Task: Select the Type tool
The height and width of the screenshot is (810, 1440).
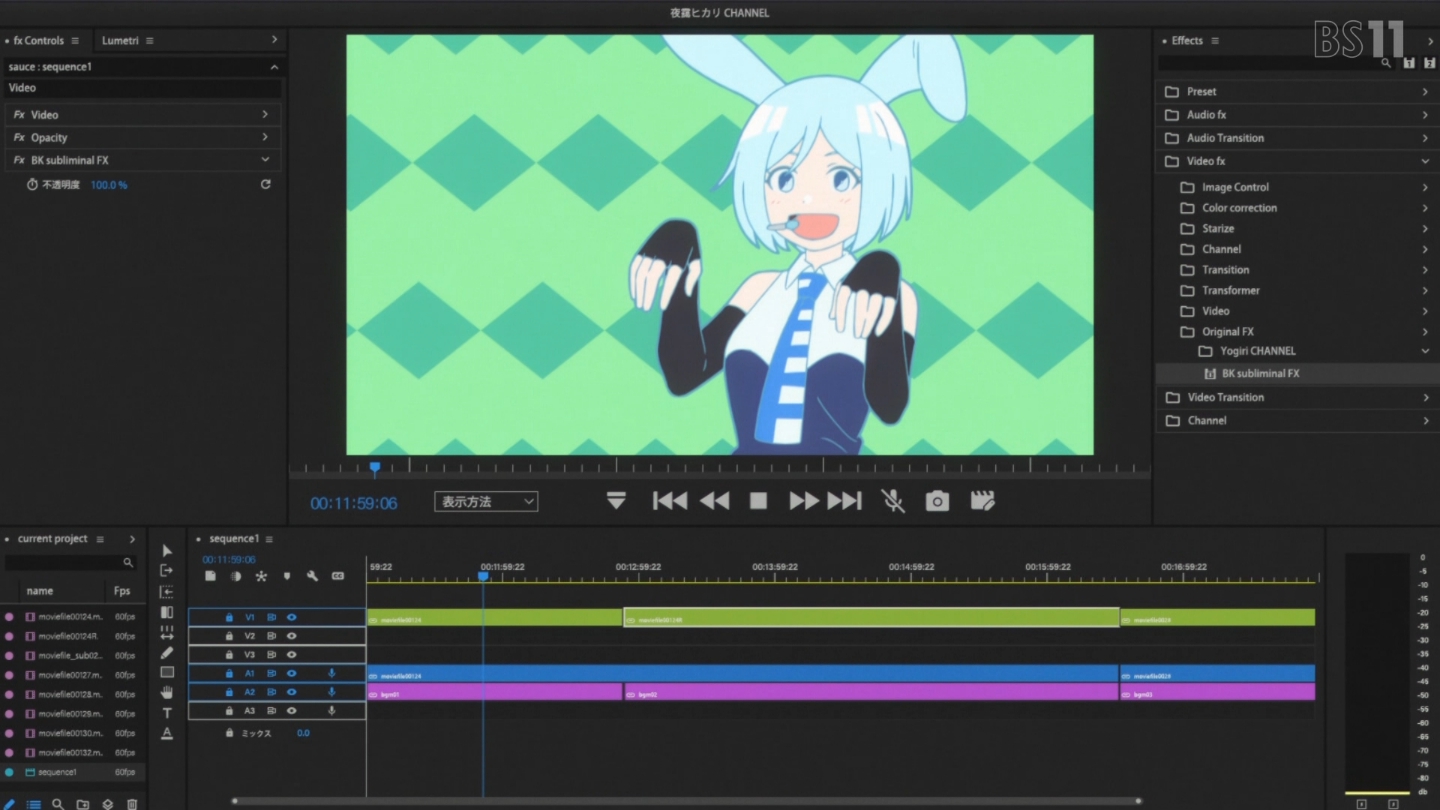Action: [167, 713]
